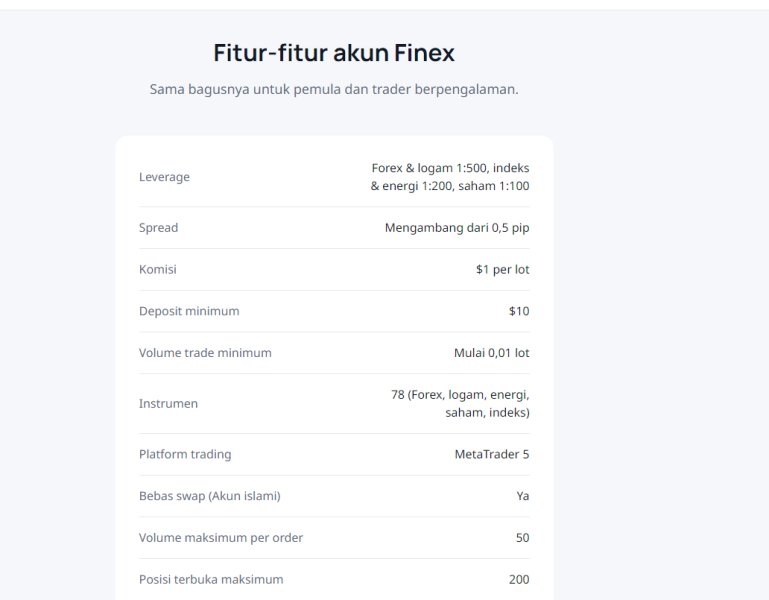769x600 pixels.
Task: Select the Platform trading label
Action: point(185,454)
